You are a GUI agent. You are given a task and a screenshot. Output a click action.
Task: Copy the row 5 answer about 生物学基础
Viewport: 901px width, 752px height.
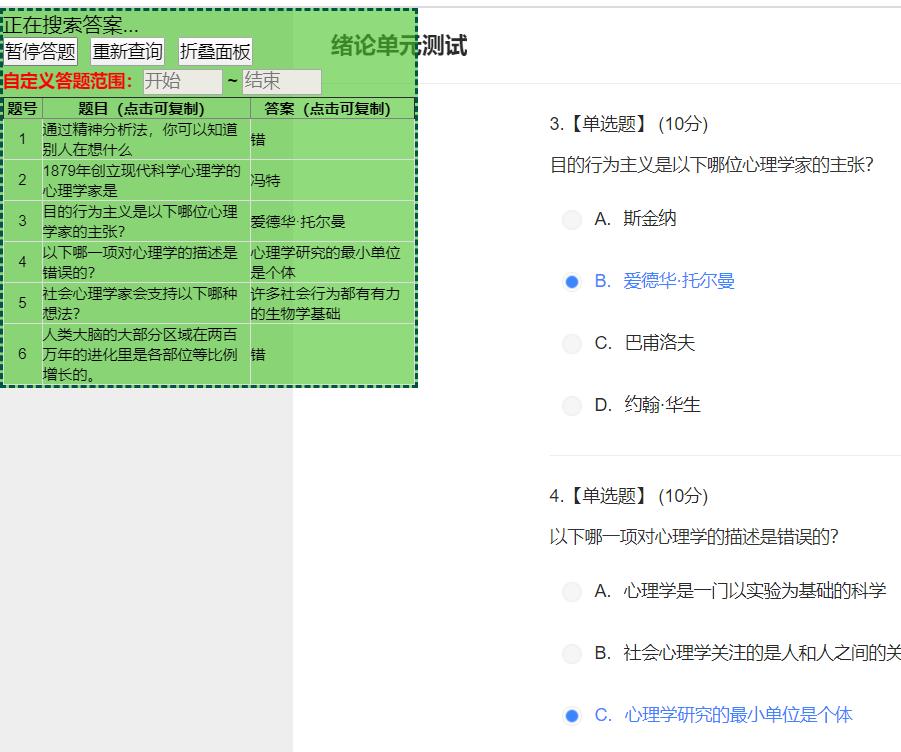pyautogui.click(x=331, y=303)
